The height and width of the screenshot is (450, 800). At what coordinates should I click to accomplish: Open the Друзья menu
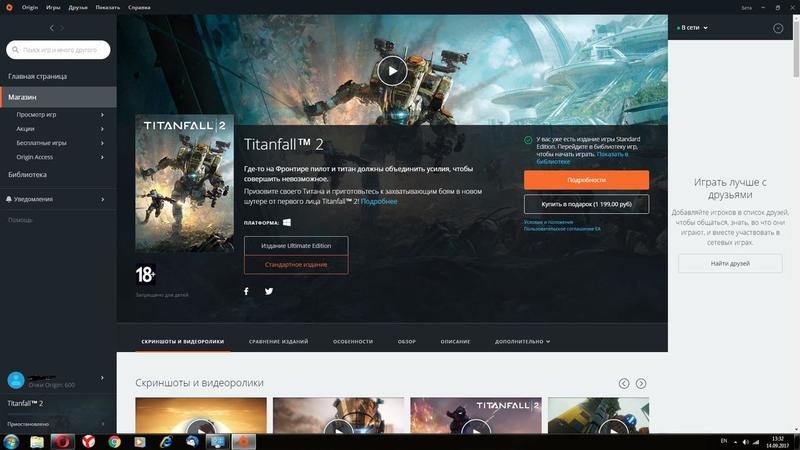click(78, 8)
